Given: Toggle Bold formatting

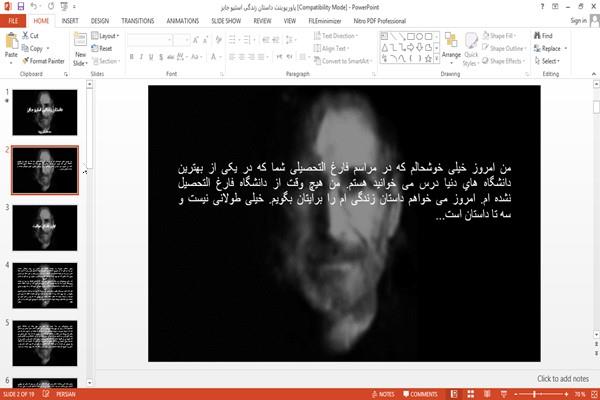Looking at the screenshot, I should [132, 57].
